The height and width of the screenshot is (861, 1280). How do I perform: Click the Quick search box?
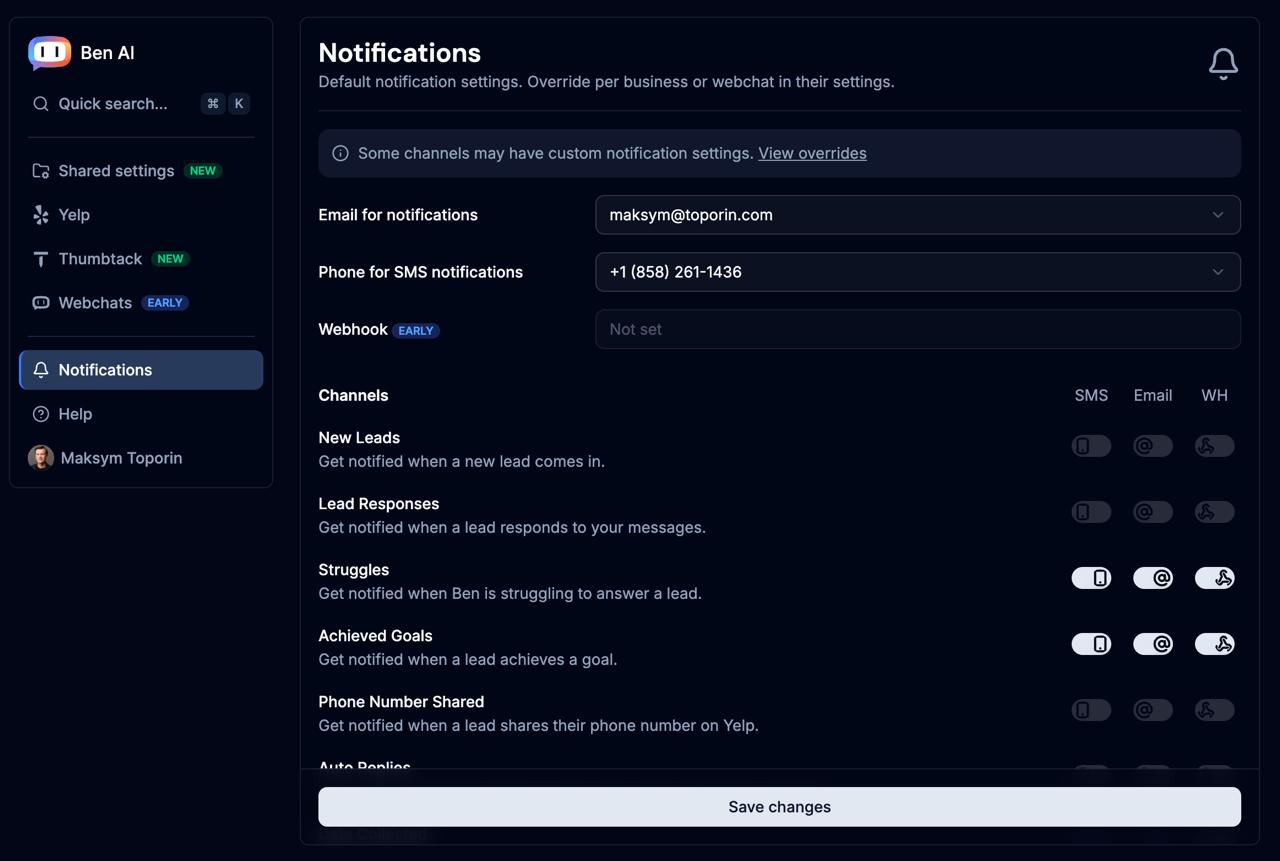pyautogui.click(x=141, y=104)
